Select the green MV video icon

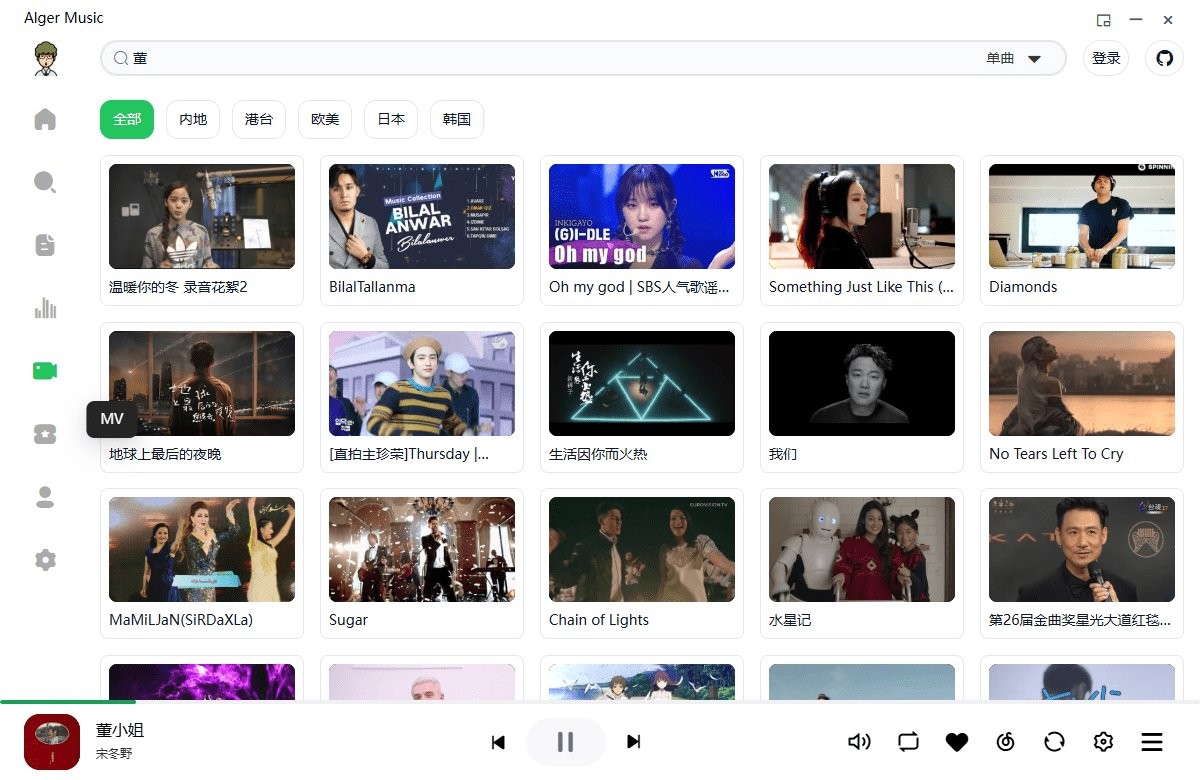pos(45,370)
